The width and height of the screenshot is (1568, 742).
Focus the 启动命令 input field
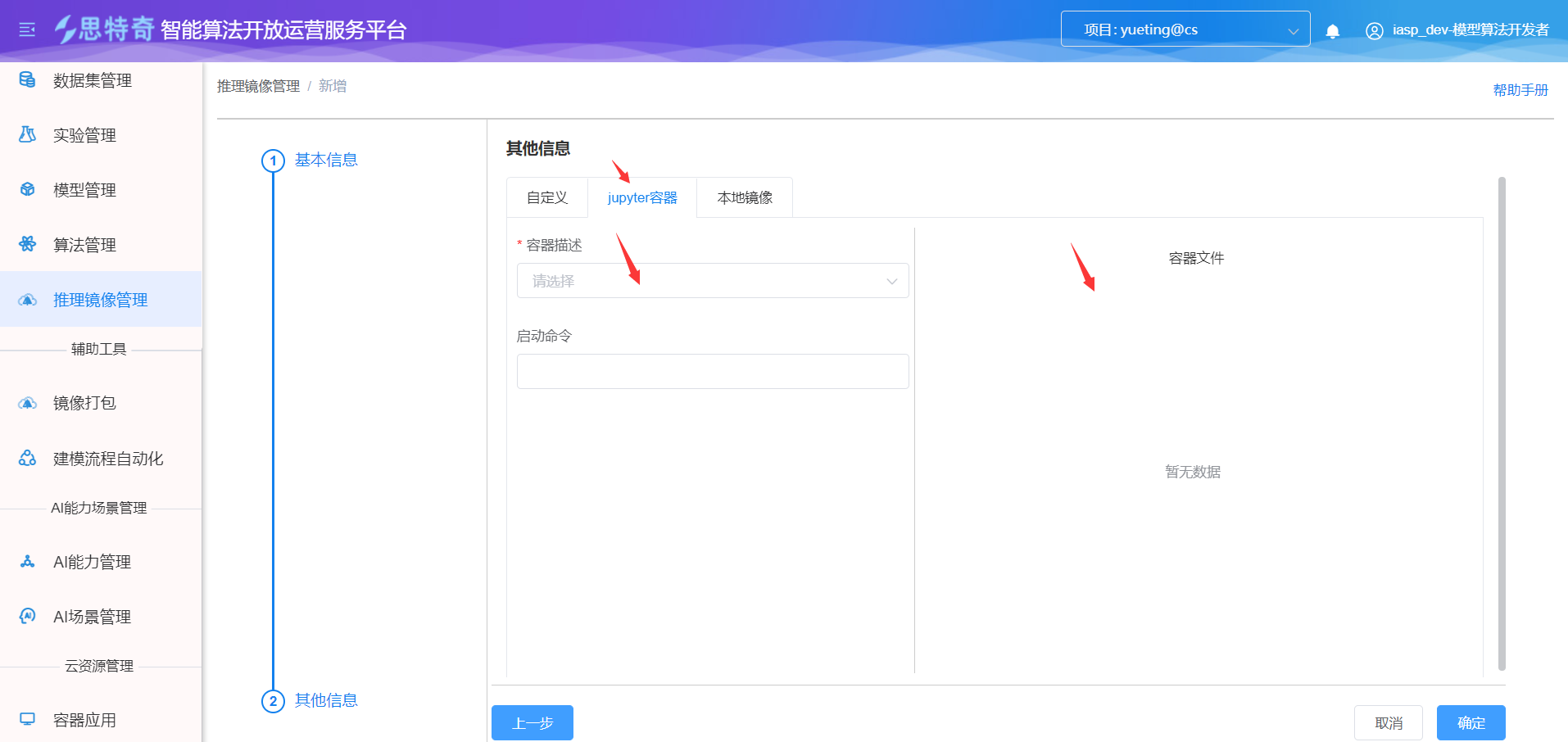click(713, 371)
